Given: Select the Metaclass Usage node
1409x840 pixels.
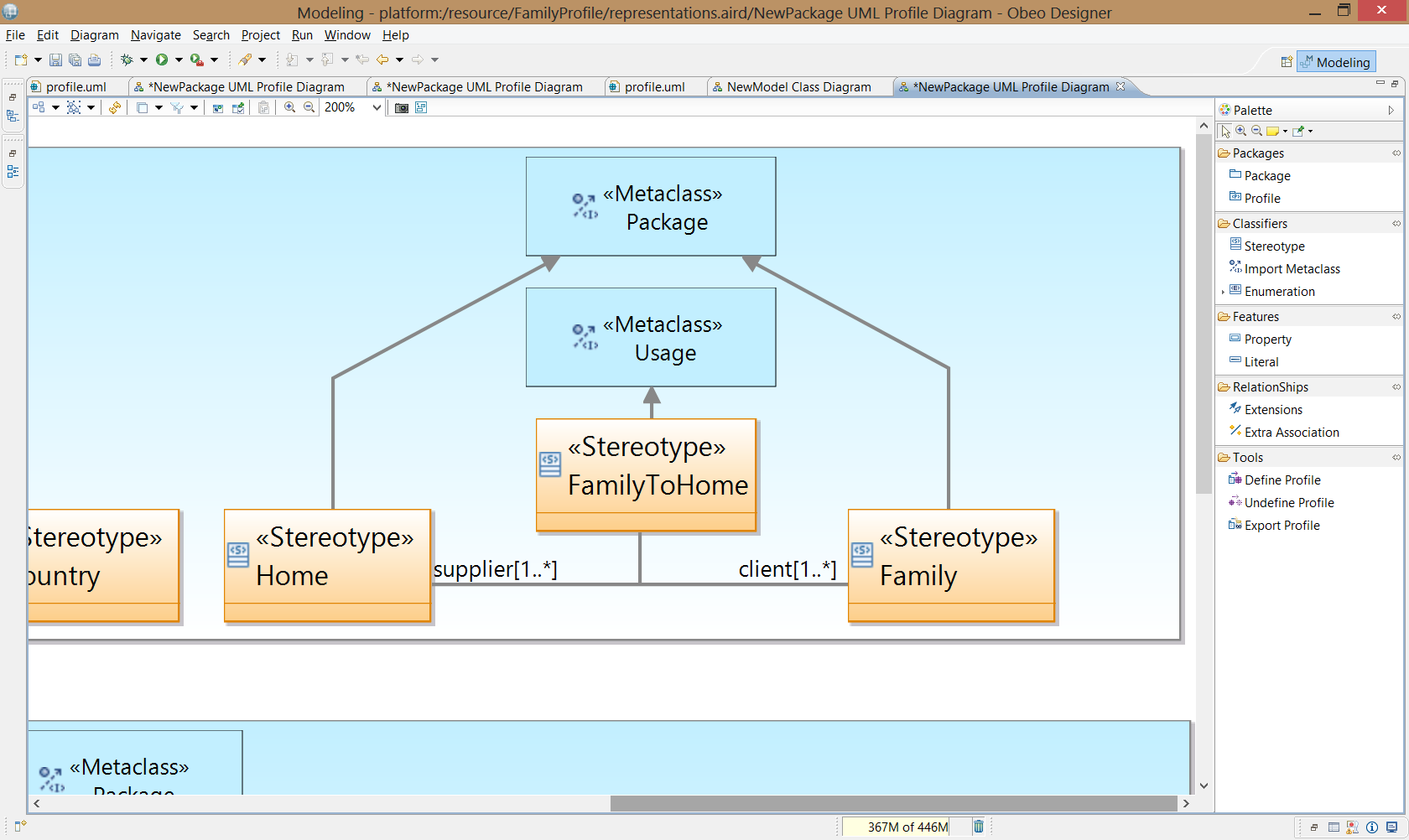Looking at the screenshot, I should coord(651,337).
